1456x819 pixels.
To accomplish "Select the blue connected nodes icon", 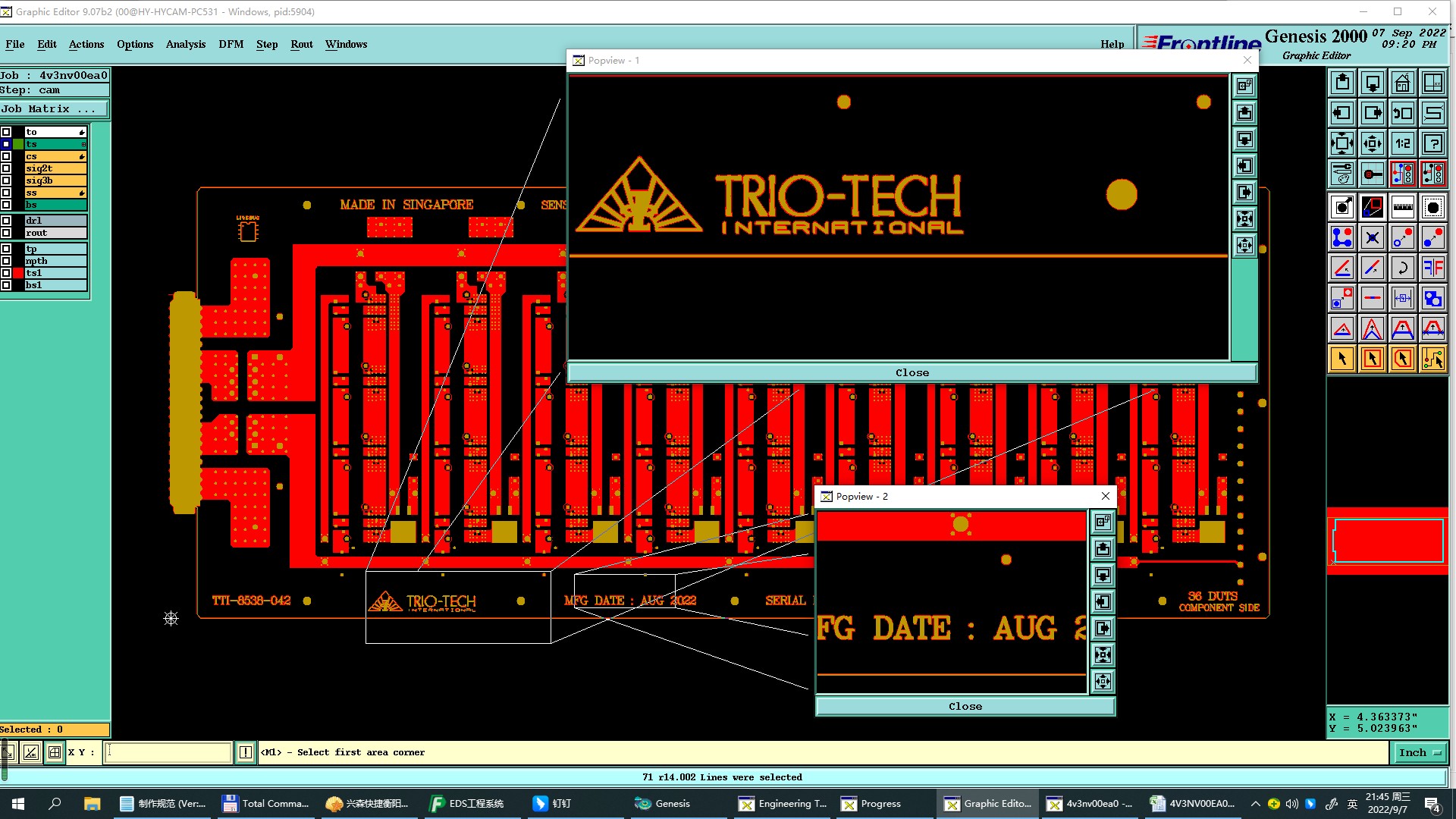I will 1342,237.
